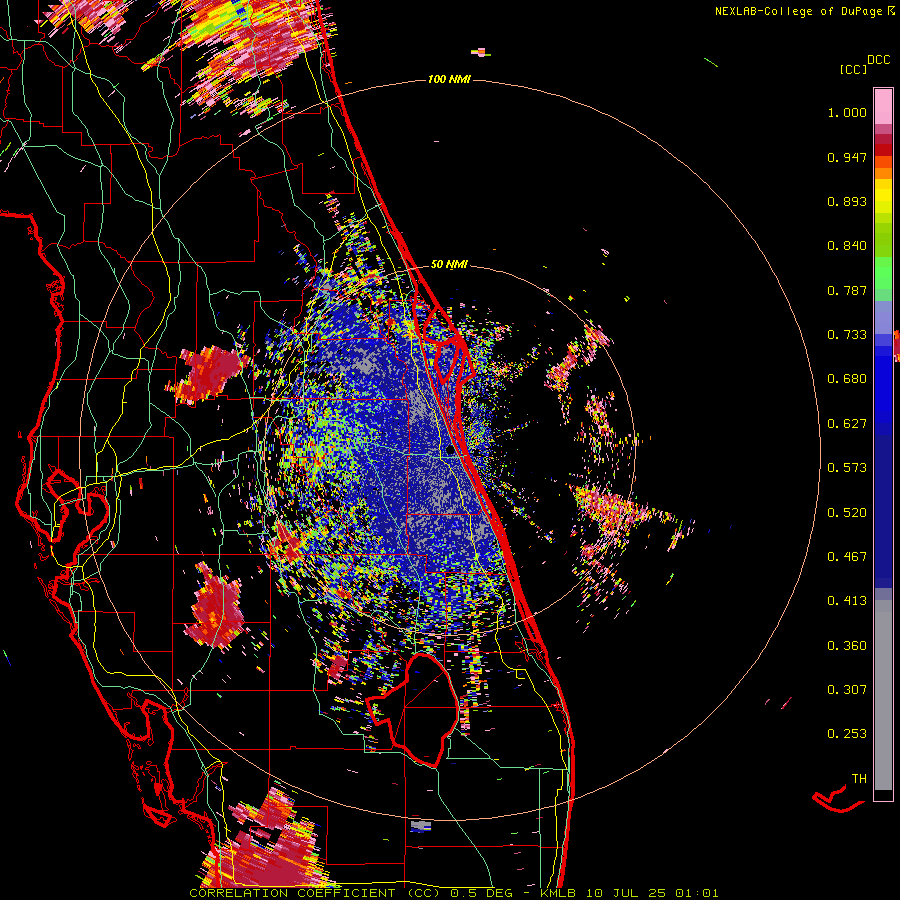
Task: Click the "0.787" value on the color scale
Action: 847,290
